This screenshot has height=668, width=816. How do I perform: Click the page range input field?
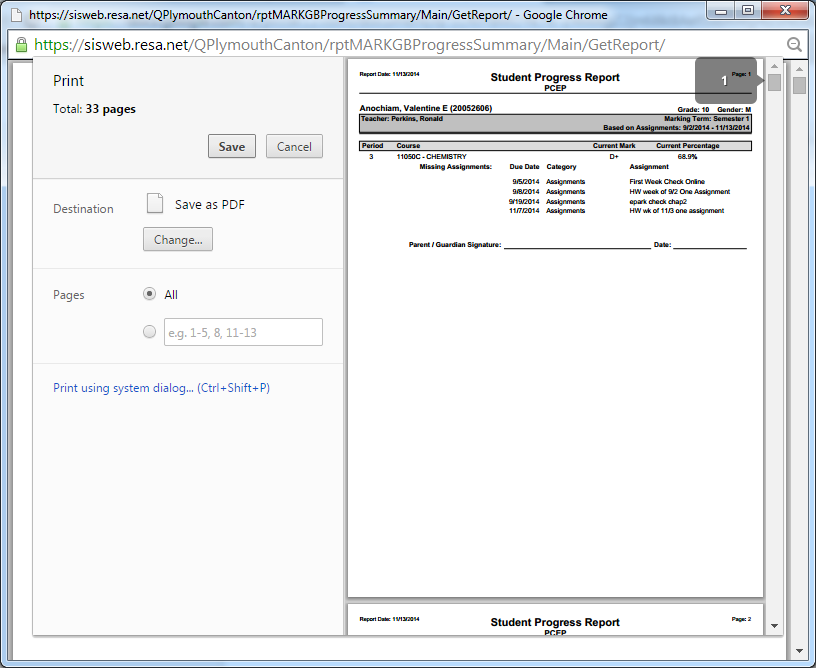[243, 332]
